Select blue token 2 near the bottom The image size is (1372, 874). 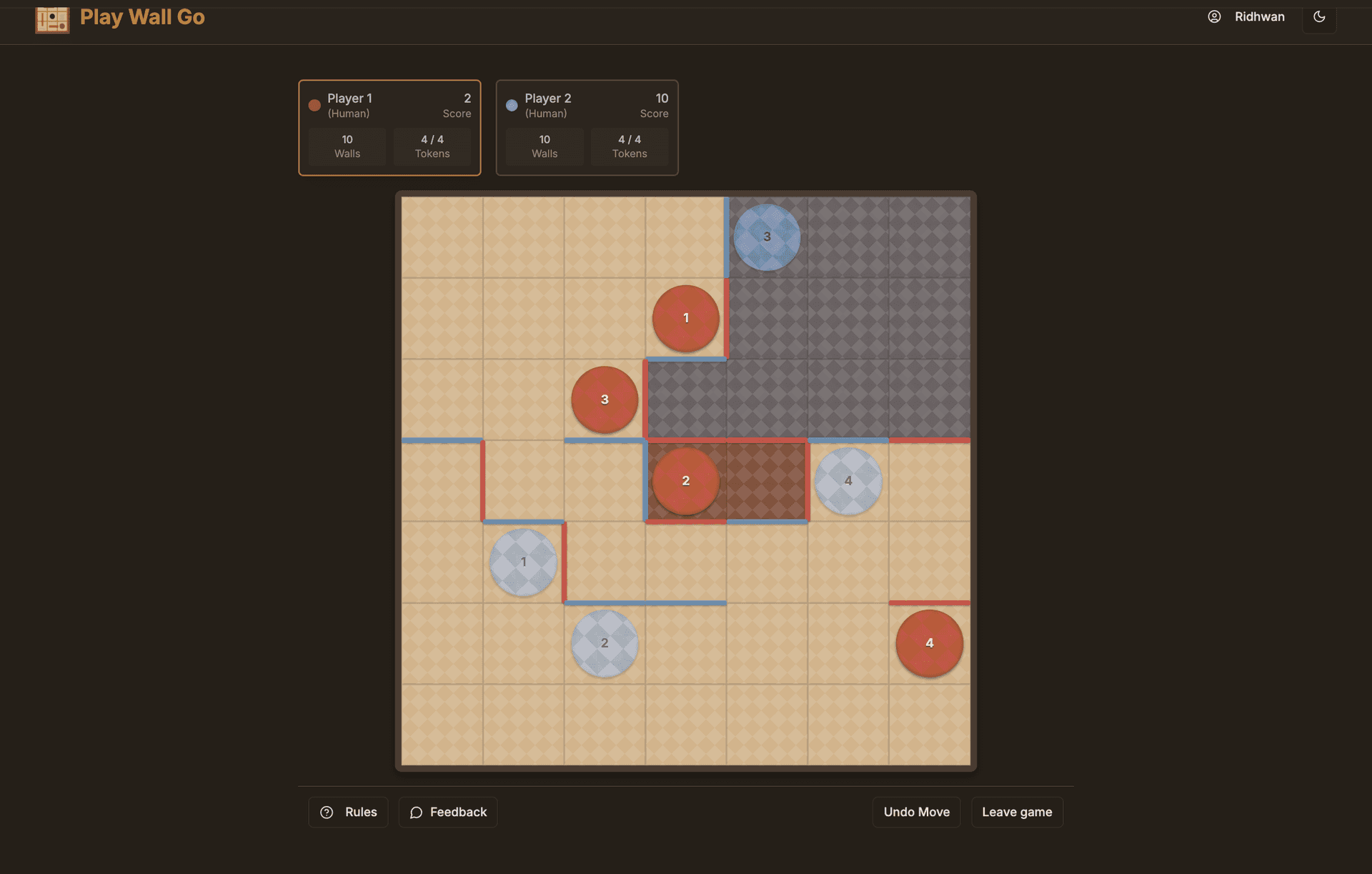[604, 643]
